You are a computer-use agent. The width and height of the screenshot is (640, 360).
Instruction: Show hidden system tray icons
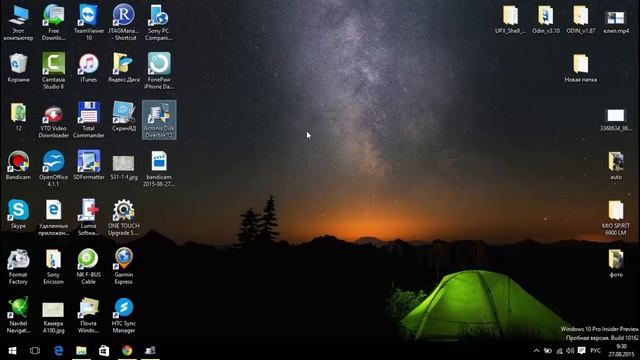536,351
